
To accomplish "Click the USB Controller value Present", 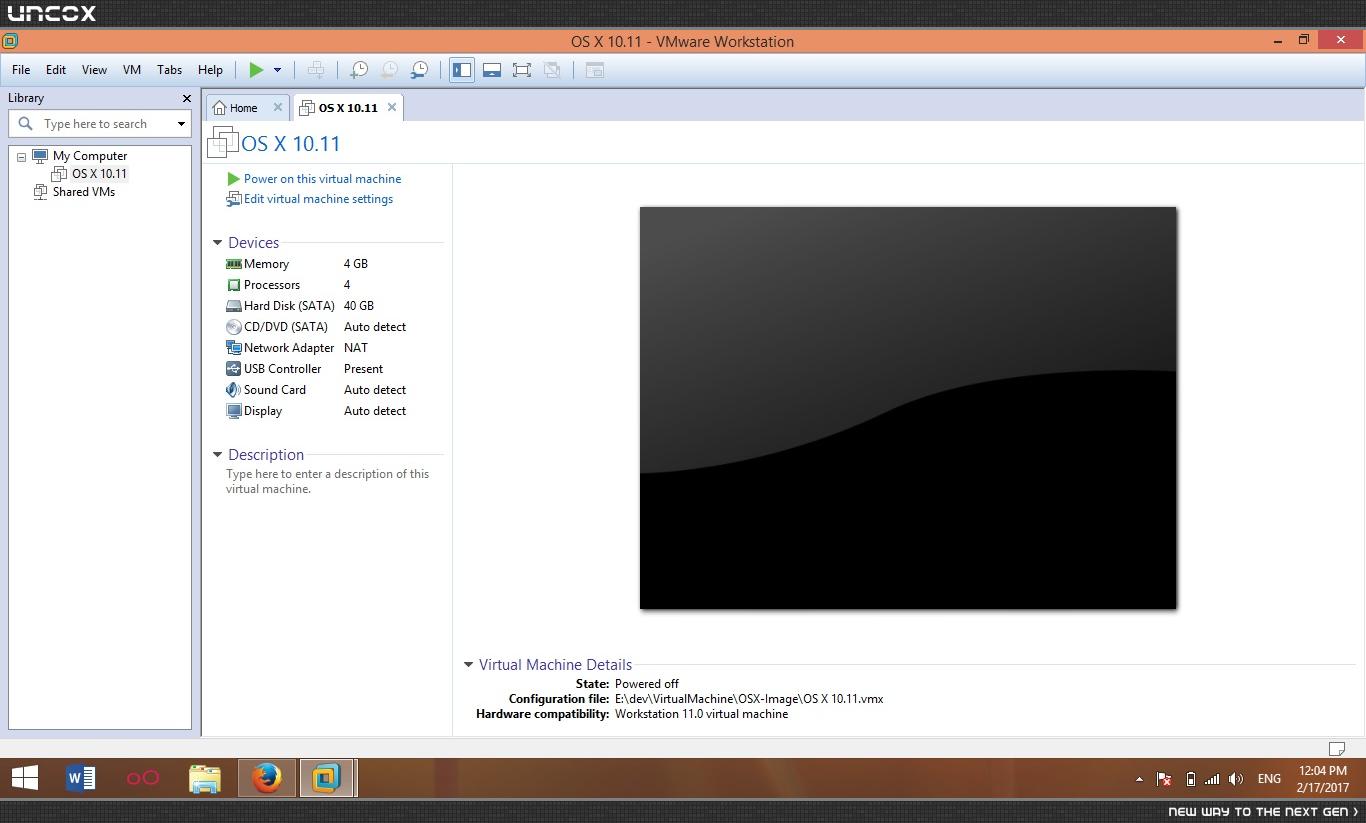I will point(364,369).
